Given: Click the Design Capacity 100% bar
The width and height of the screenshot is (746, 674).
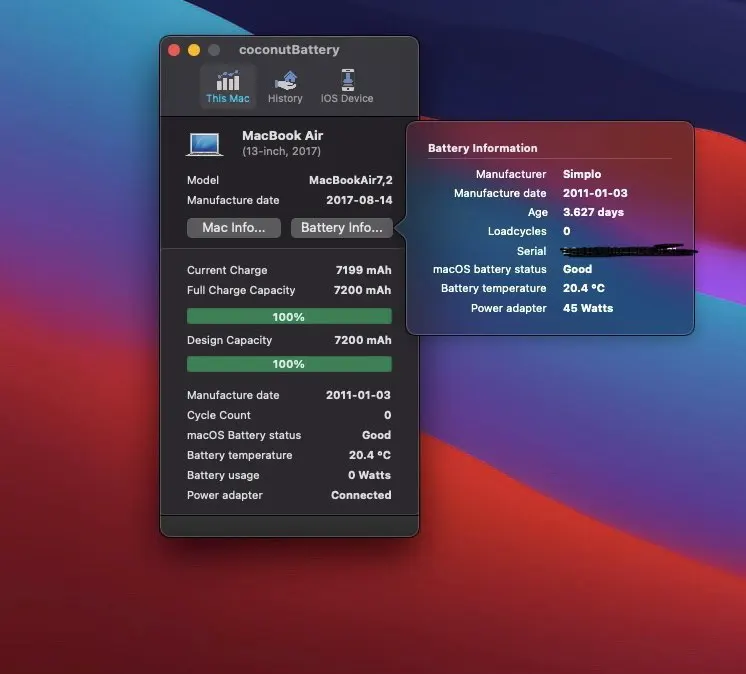Looking at the screenshot, I should click(x=289, y=364).
